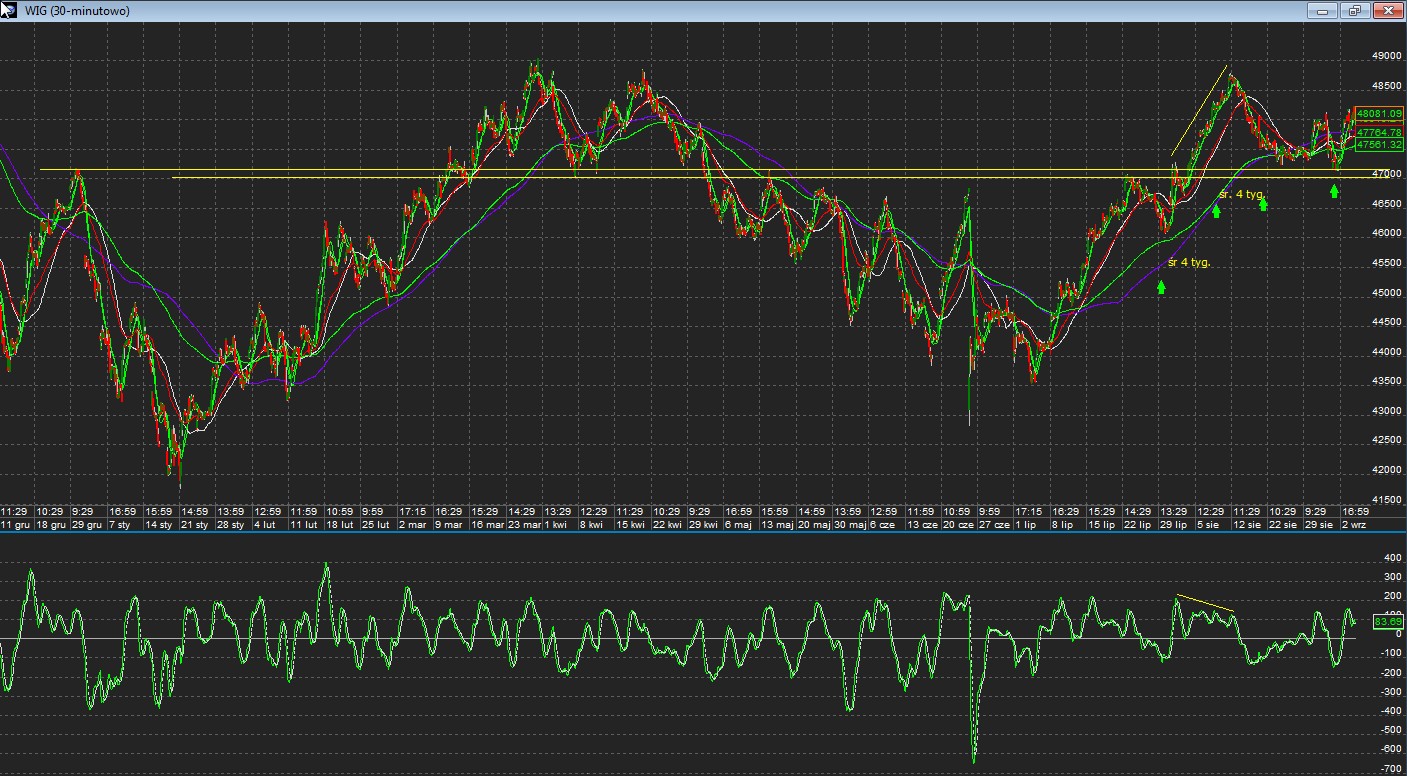This screenshot has width=1407, height=776.
Task: Click green arrow left of upper 'śr. 4 tyg.' label
Action: tap(1216, 211)
